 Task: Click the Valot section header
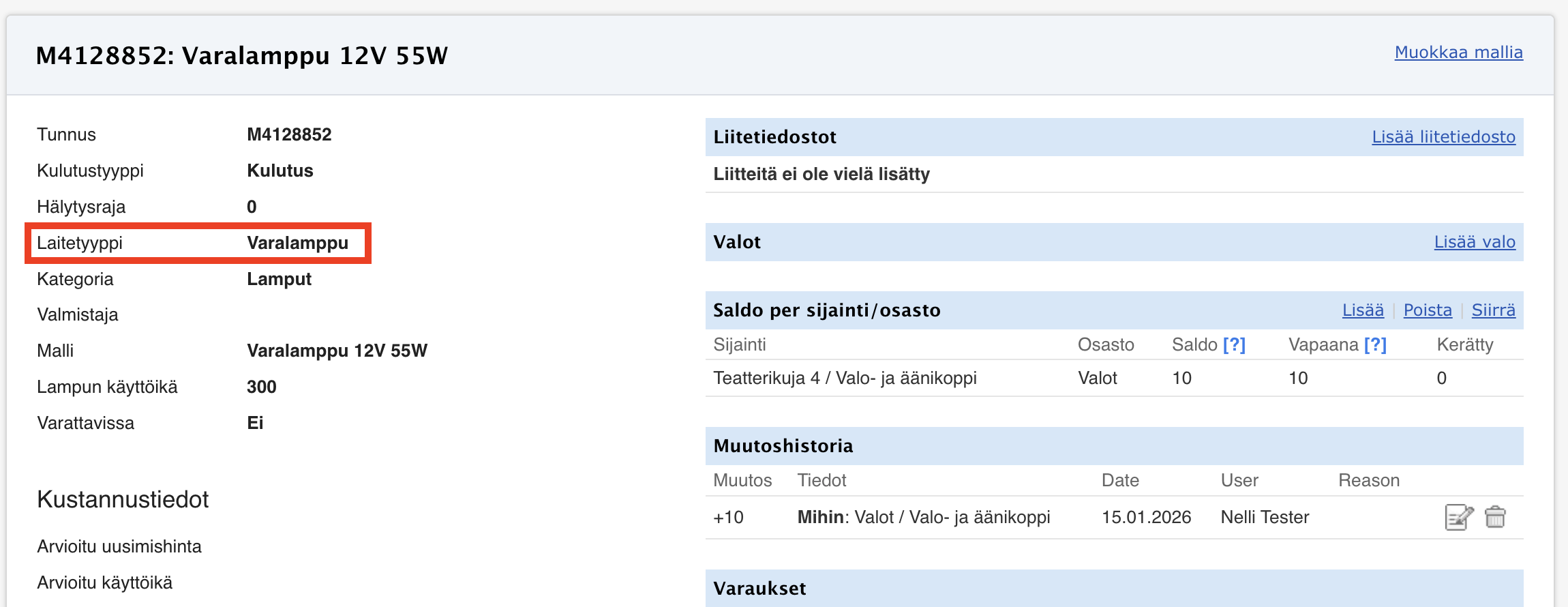(1114, 242)
